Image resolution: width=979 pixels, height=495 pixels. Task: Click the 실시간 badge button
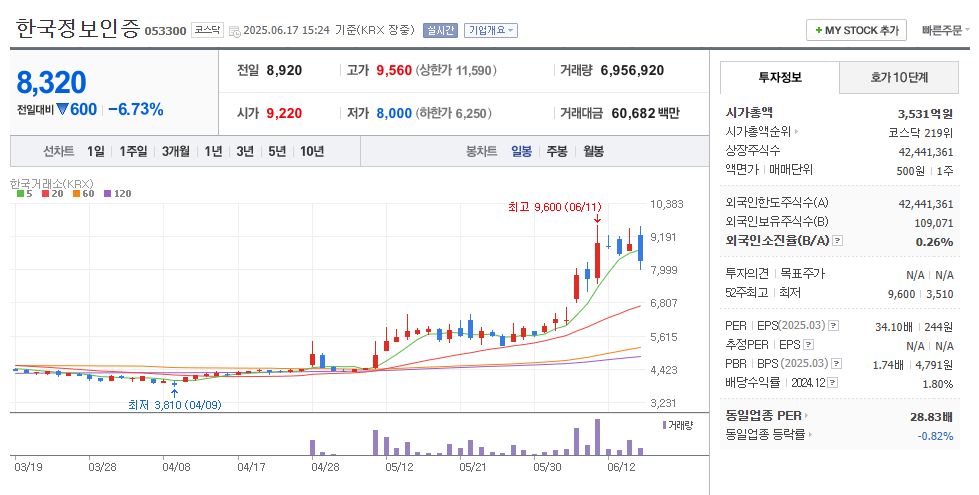pos(440,30)
